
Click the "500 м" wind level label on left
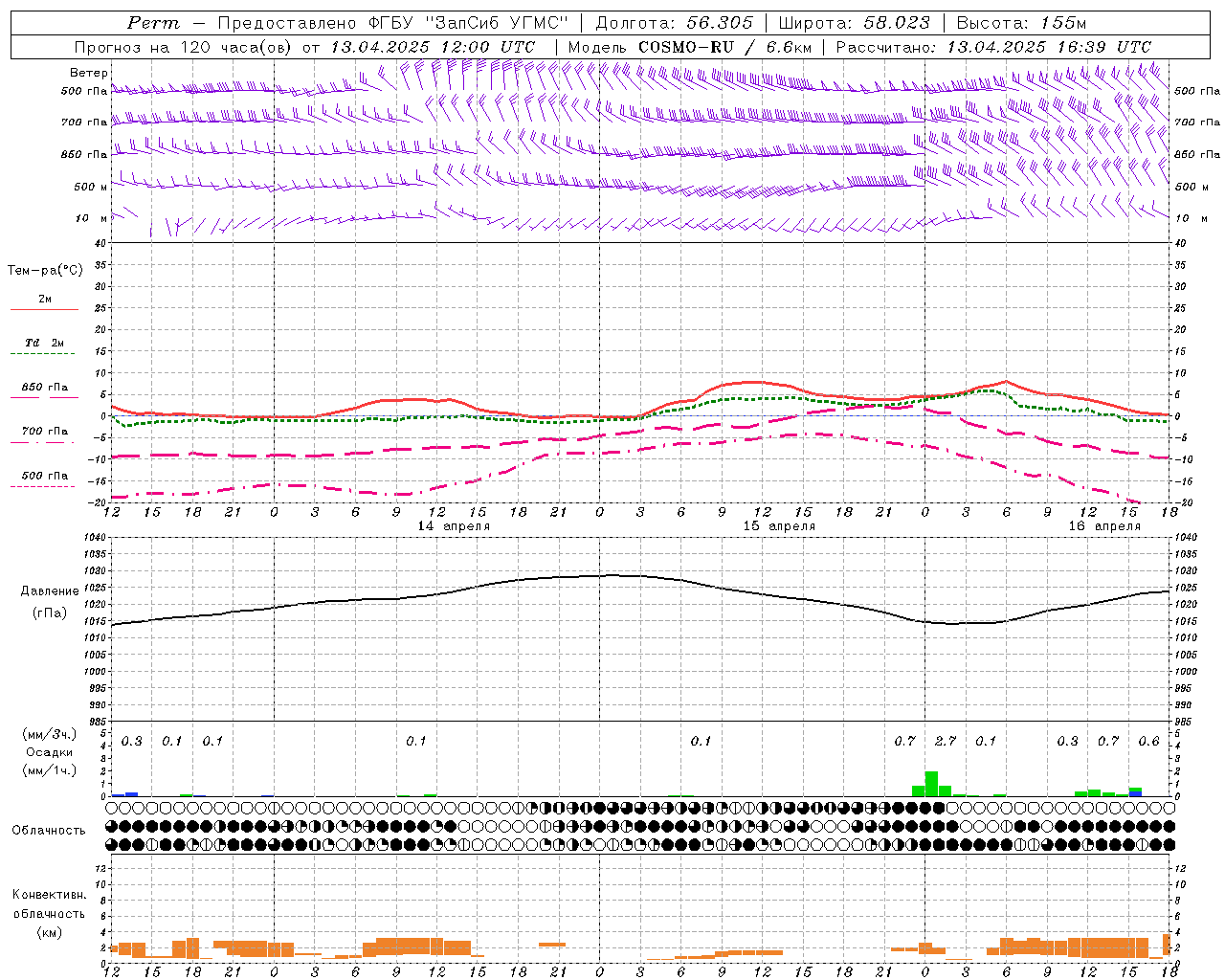pyautogui.click(x=91, y=187)
